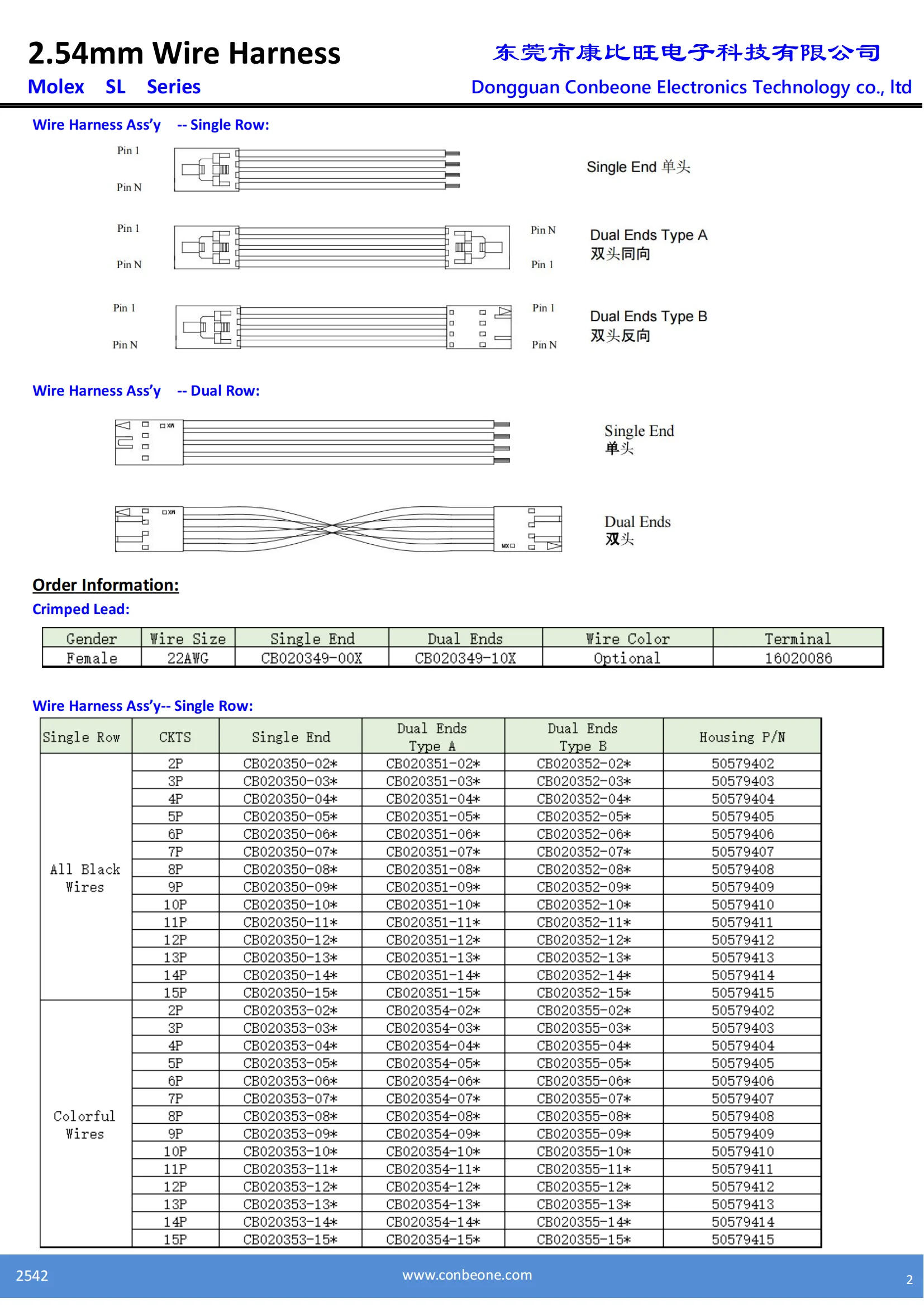Click the 'Single End 单头' label near top
Viewport: 924px width, 1307px height.
click(x=639, y=168)
